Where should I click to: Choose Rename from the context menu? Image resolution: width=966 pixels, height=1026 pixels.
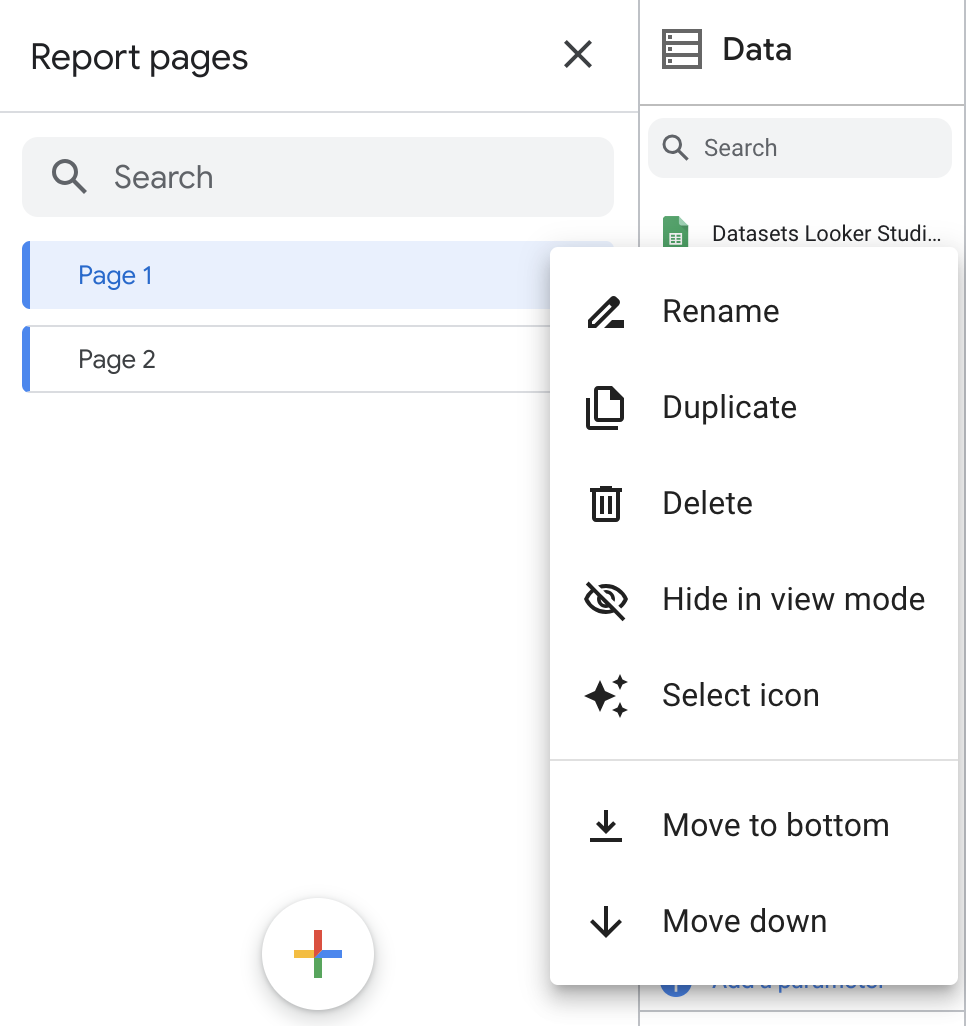pos(720,311)
